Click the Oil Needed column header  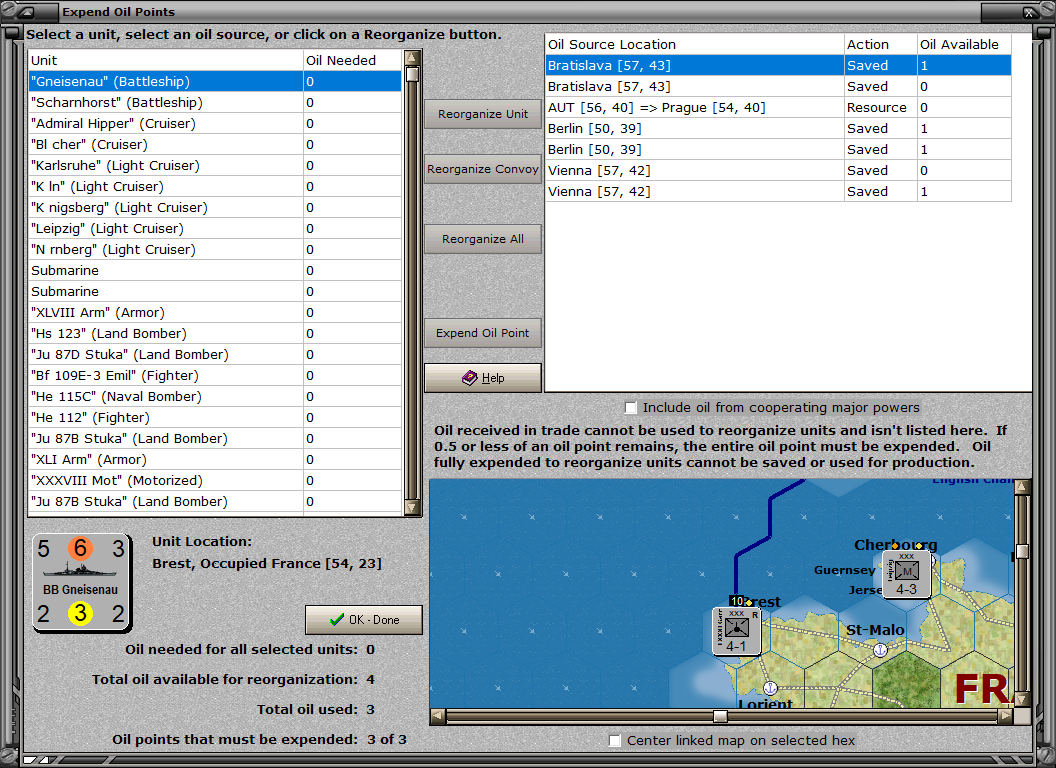click(352, 61)
